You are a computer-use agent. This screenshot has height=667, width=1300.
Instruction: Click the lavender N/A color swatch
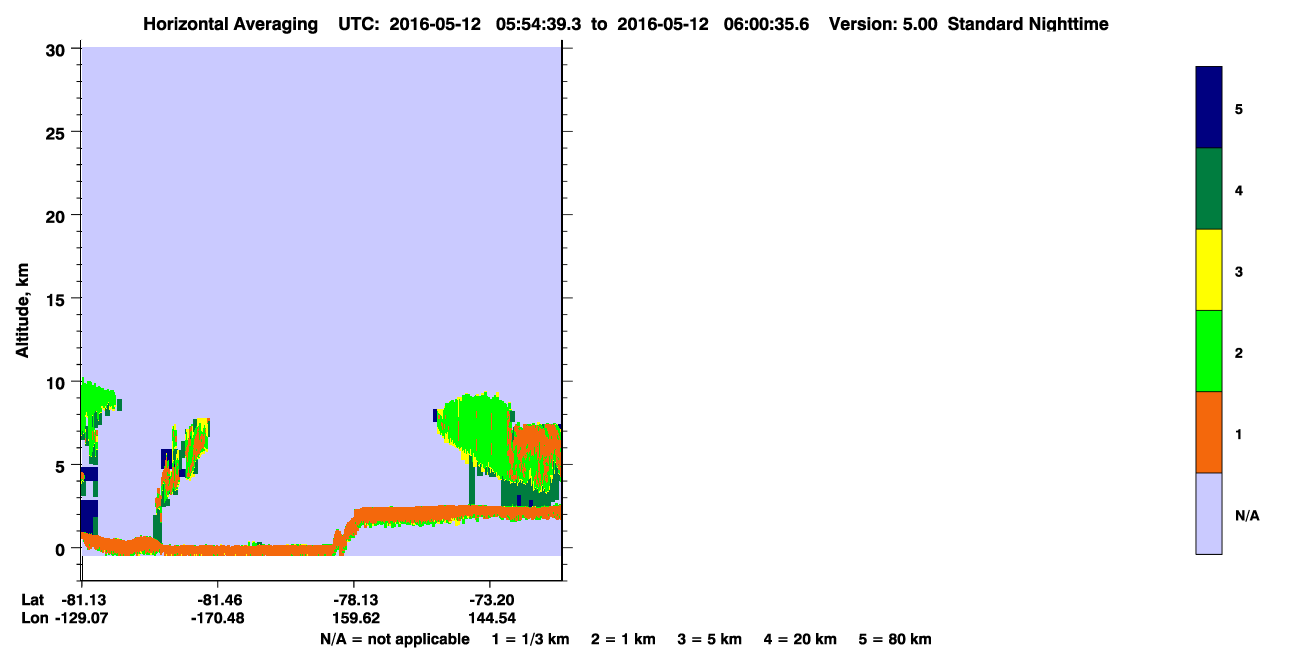click(x=1209, y=513)
